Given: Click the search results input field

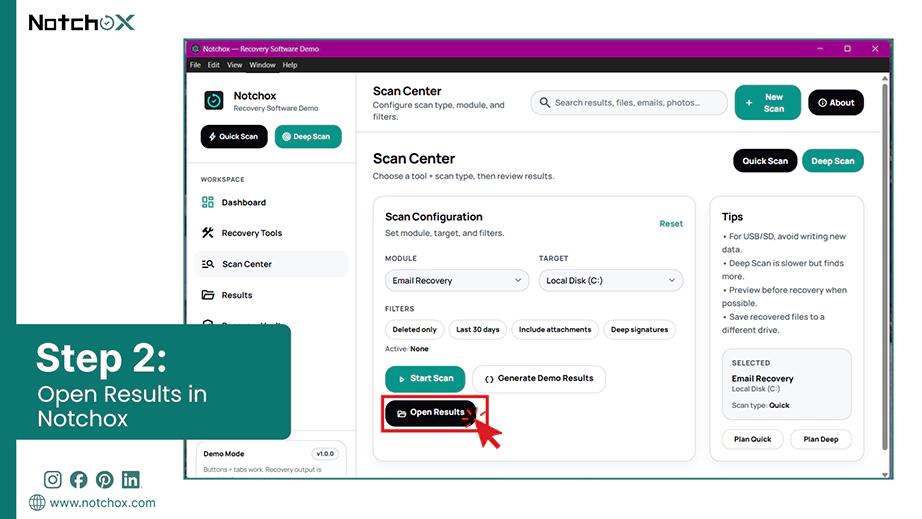Looking at the screenshot, I should pyautogui.click(x=629, y=102).
